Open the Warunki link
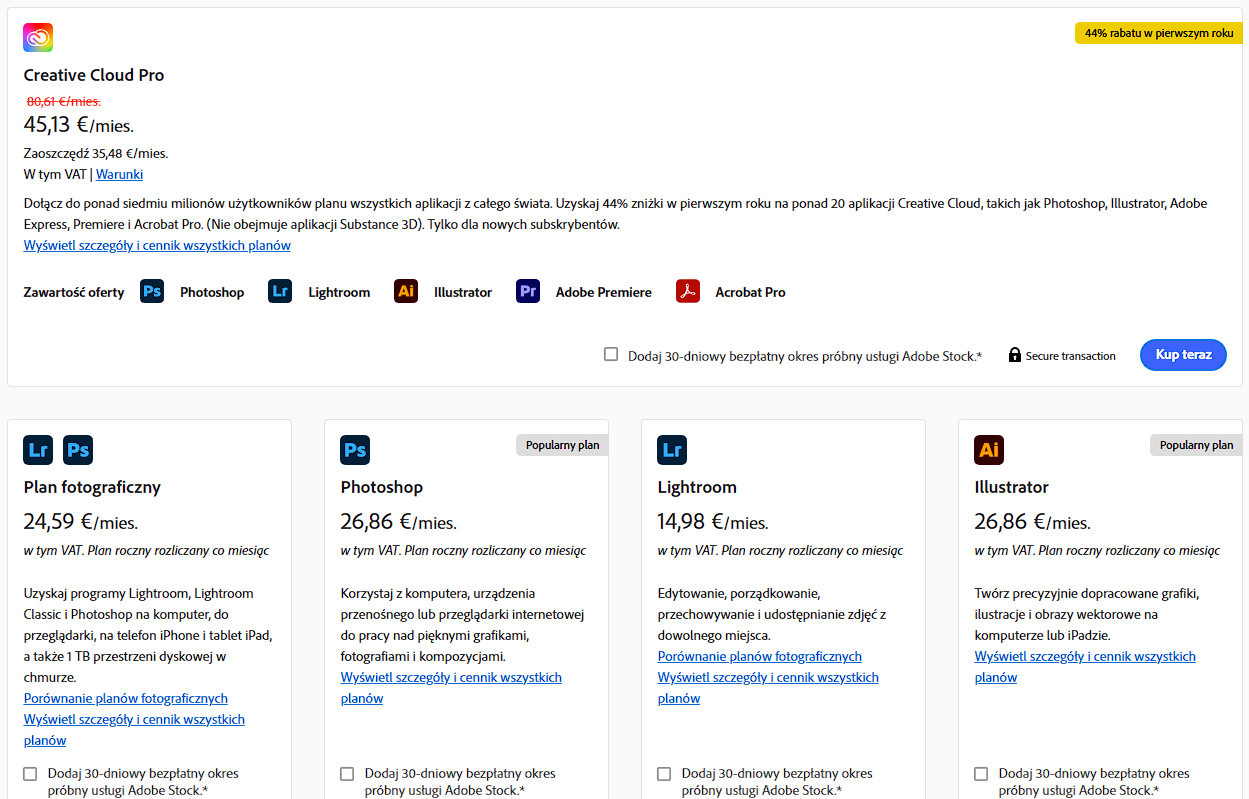1249x799 pixels. pos(119,174)
